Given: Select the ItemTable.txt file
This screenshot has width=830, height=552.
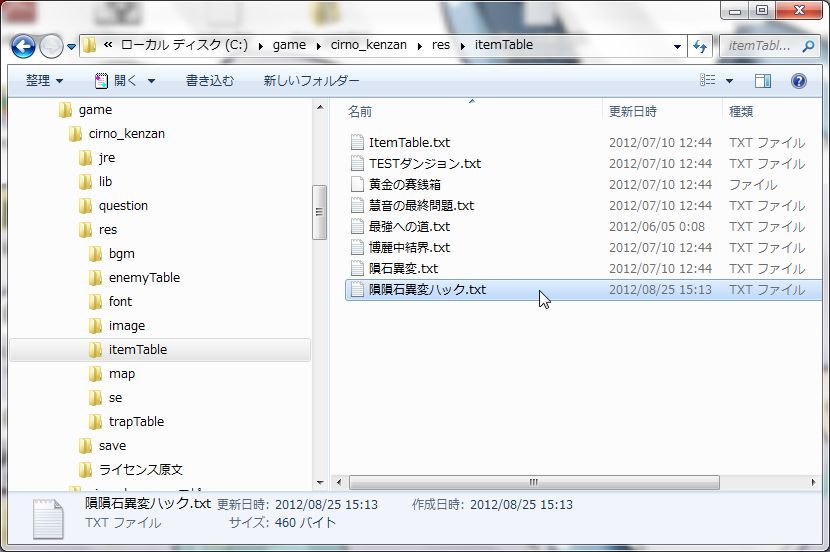Looking at the screenshot, I should [x=409, y=142].
